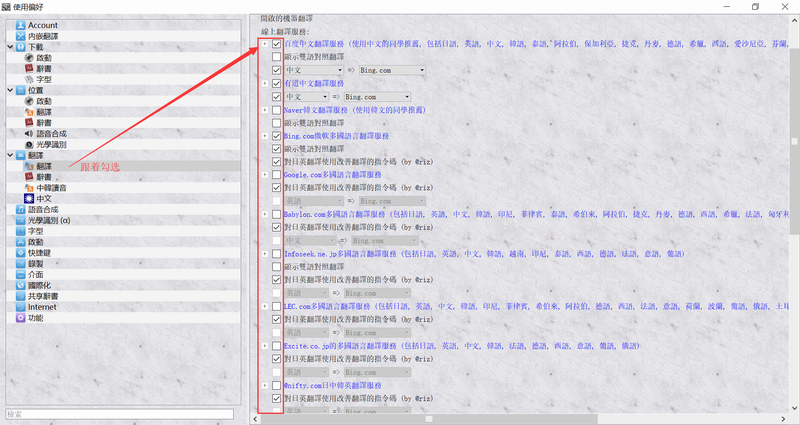The height and width of the screenshot is (425, 800).
Task: Open 百度中文 target engine Bing.com dropdown
Action: click(392, 70)
